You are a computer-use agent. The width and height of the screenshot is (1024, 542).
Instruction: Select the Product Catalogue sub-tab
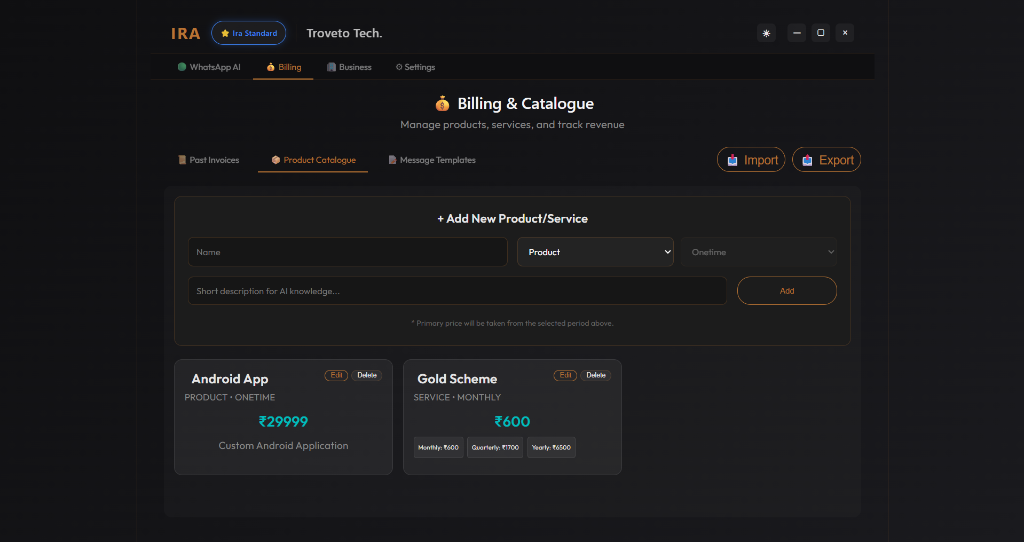coord(313,160)
